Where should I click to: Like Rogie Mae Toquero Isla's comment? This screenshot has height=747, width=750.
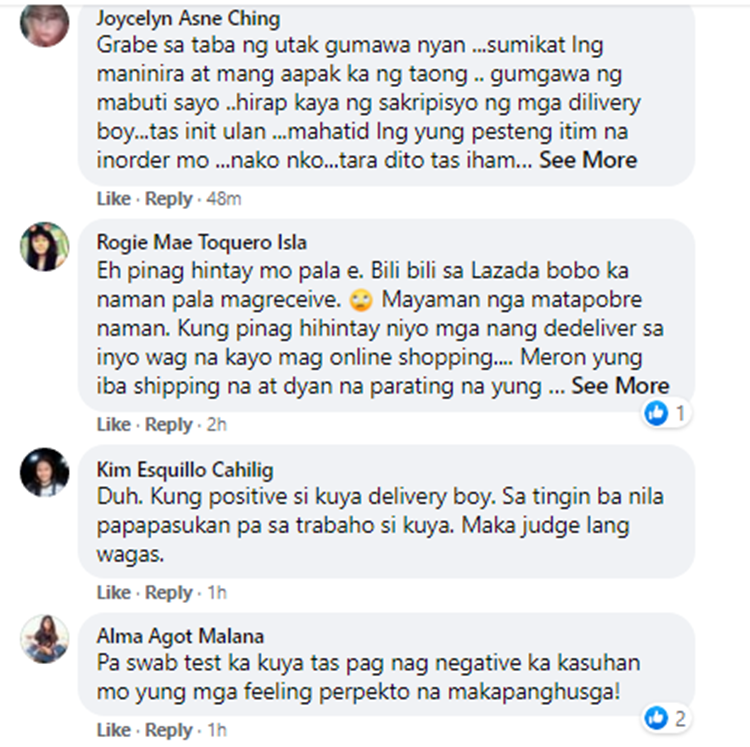pyautogui.click(x=113, y=424)
